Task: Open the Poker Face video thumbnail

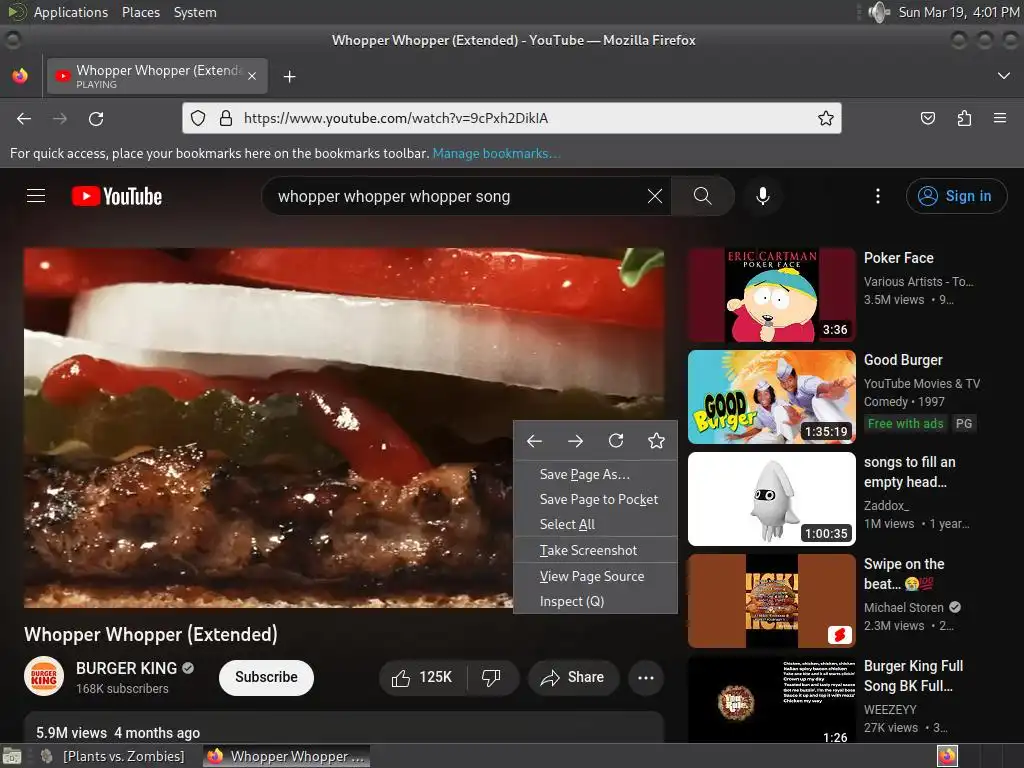Action: coord(771,295)
